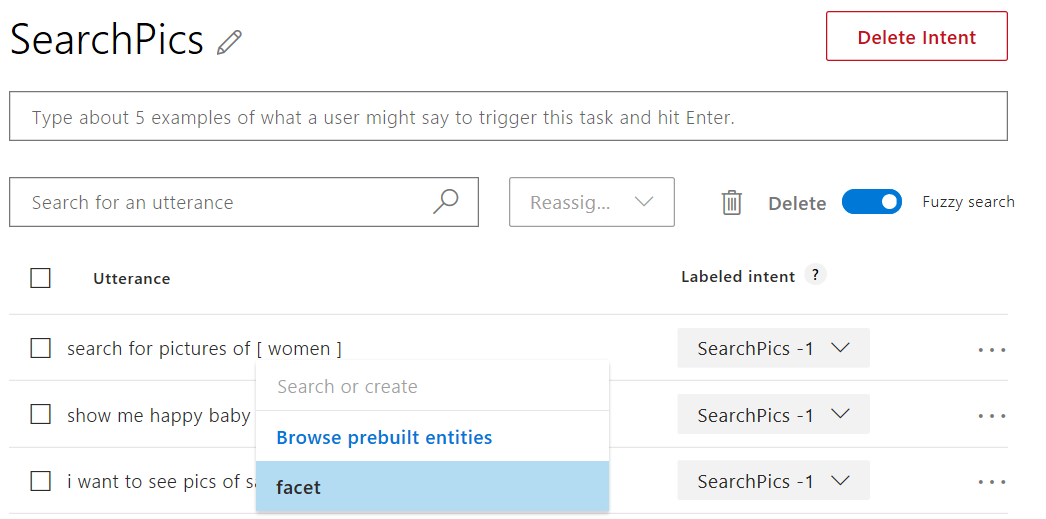The height and width of the screenshot is (519, 1046).
Task: Click the magnifying glass search icon
Action: 446,201
